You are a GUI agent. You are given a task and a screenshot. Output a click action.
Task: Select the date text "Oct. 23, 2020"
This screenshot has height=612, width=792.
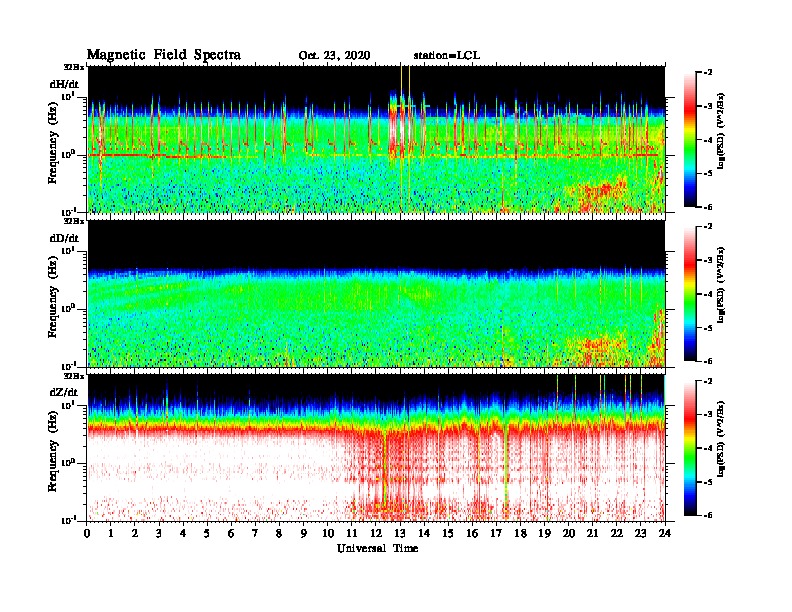[x=334, y=56]
